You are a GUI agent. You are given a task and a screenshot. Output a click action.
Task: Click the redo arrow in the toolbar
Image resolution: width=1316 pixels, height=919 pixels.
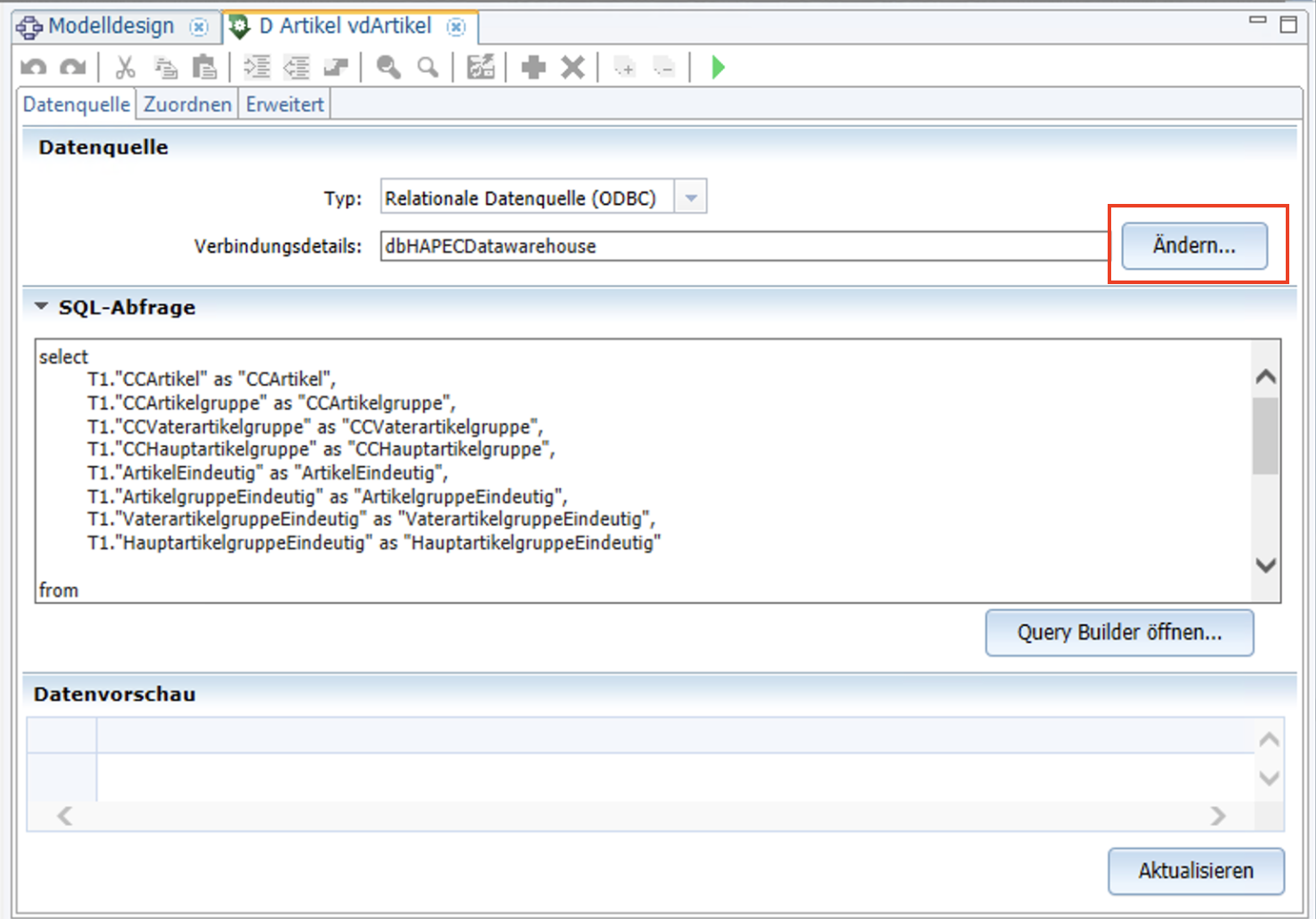coord(72,68)
